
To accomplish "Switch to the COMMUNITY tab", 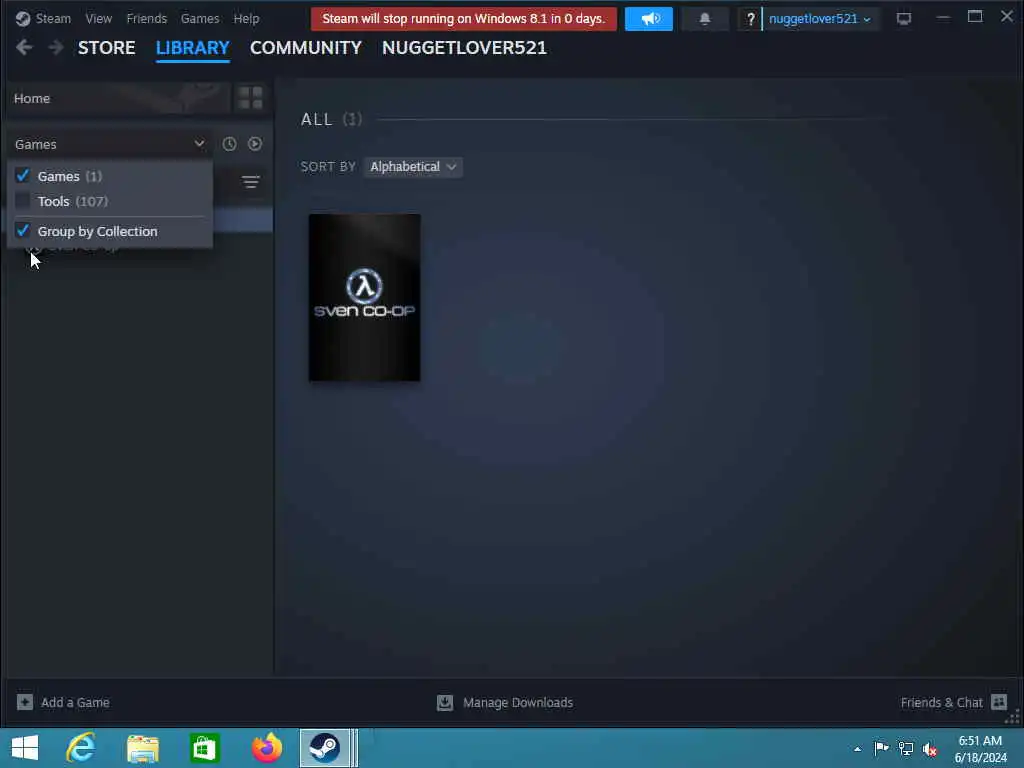I will (x=306, y=48).
